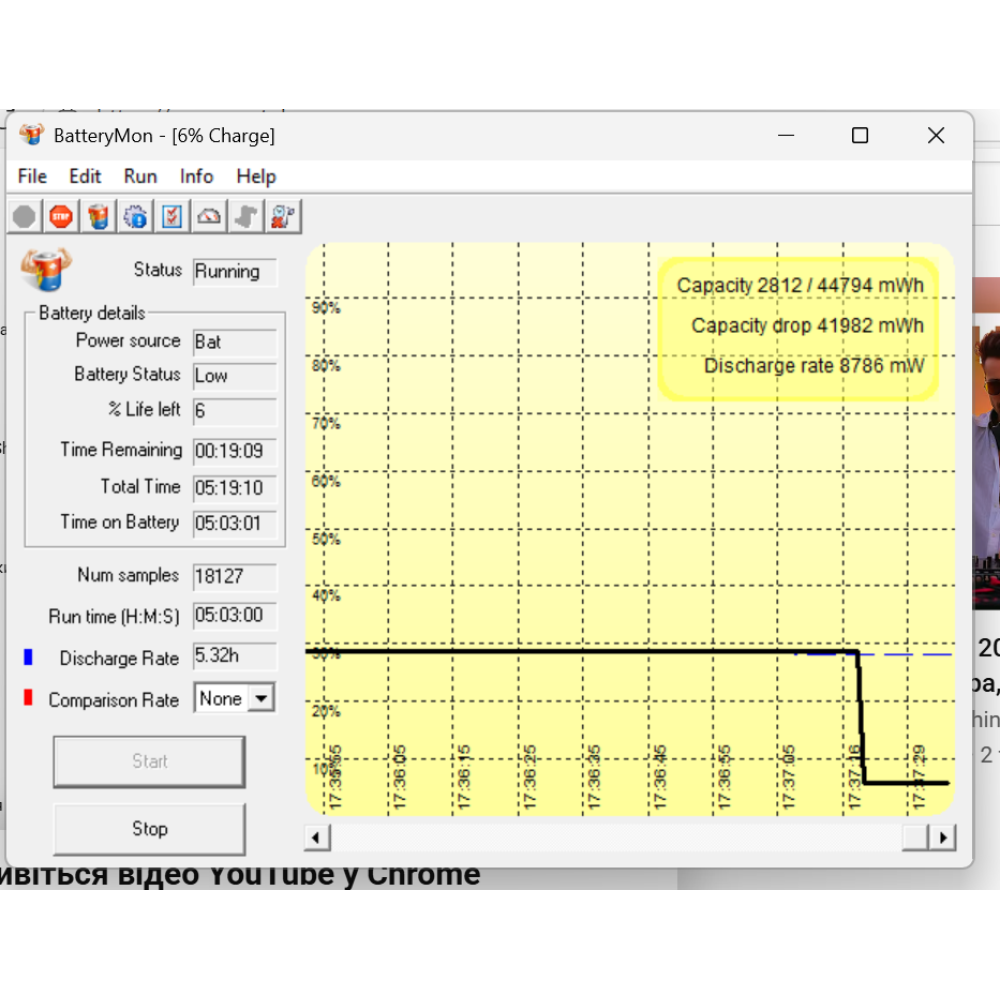Screen dimensions: 1000x1000
Task: Open the File menu
Action: [x=32, y=176]
